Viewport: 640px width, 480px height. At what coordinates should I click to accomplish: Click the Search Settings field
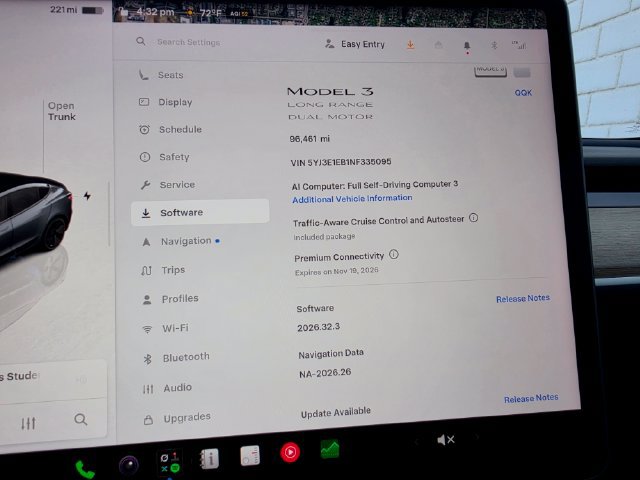click(x=189, y=42)
